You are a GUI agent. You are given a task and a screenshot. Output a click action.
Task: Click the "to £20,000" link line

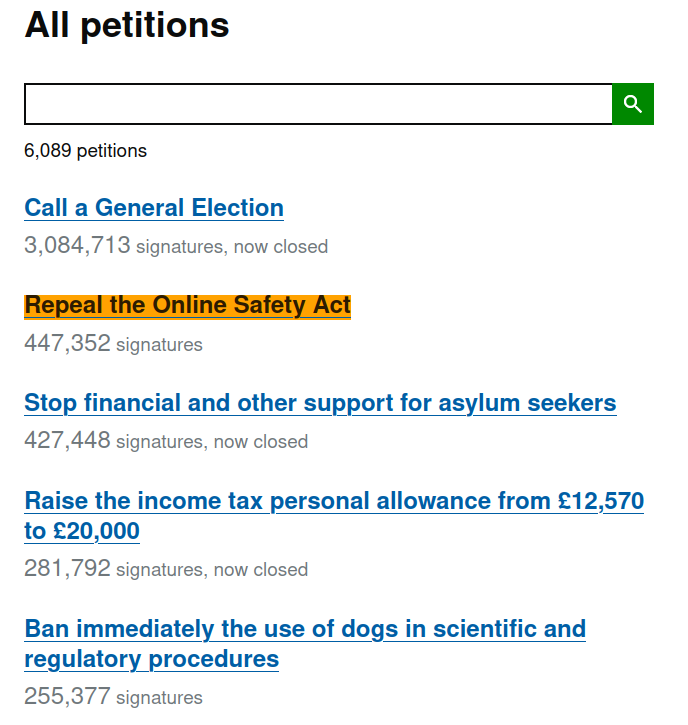pyautogui.click(x=82, y=531)
